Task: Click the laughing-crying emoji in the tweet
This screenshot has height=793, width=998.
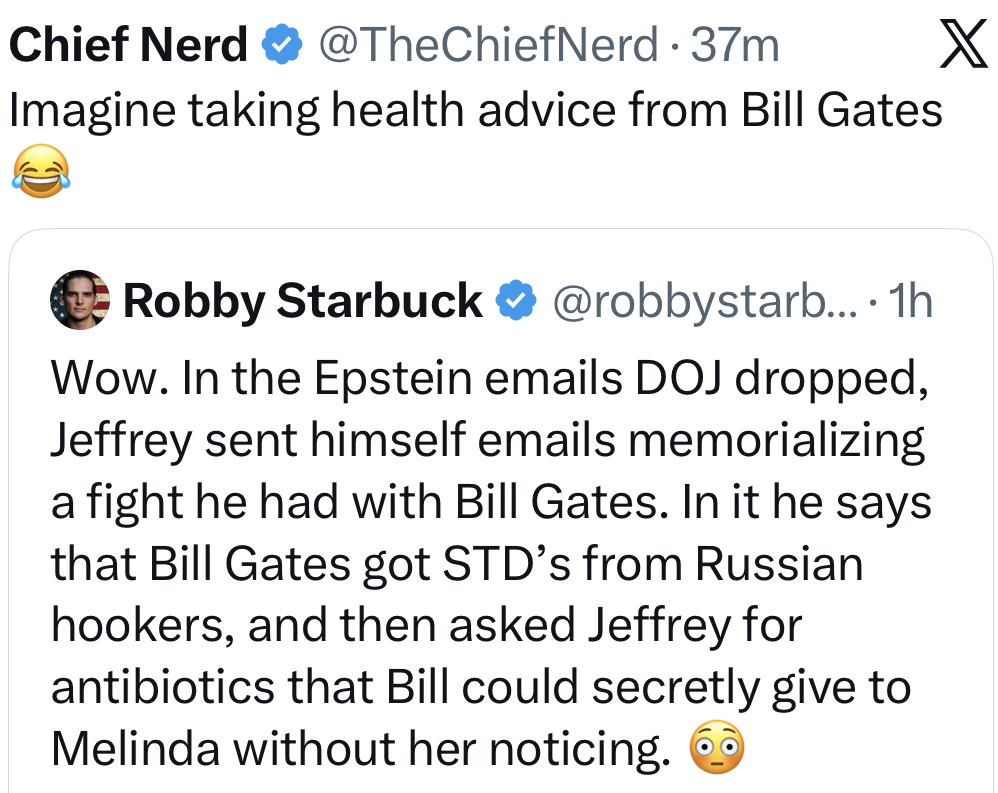Action: [x=41, y=170]
